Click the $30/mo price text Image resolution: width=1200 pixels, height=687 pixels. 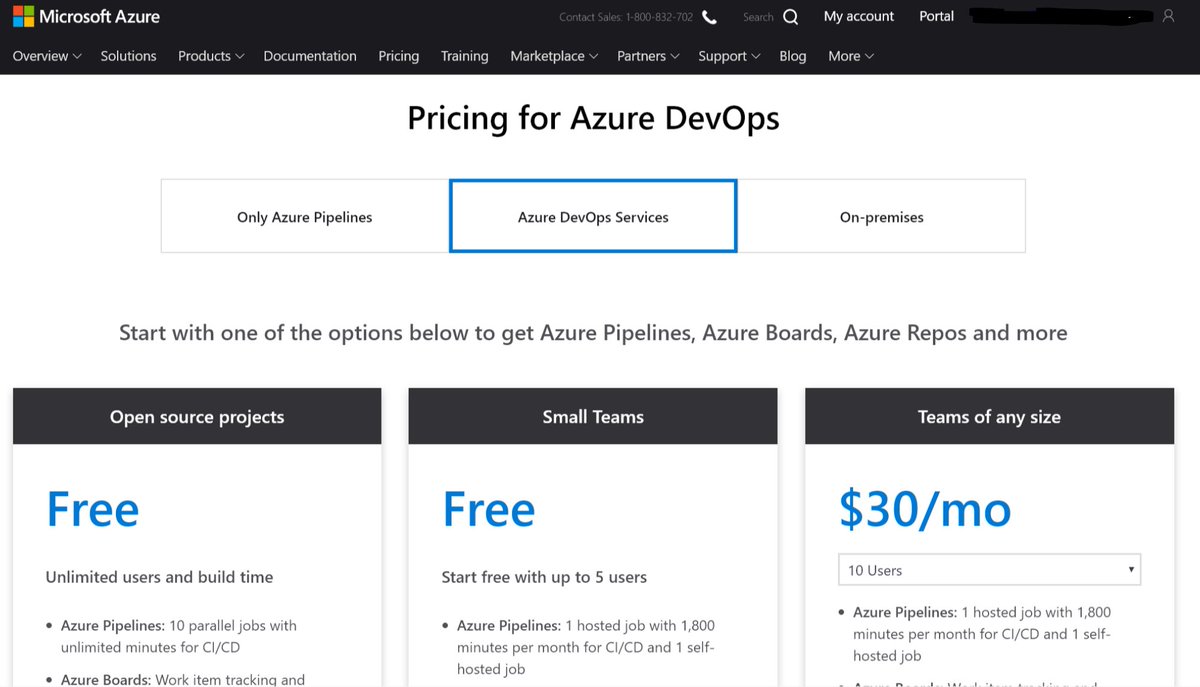(925, 509)
